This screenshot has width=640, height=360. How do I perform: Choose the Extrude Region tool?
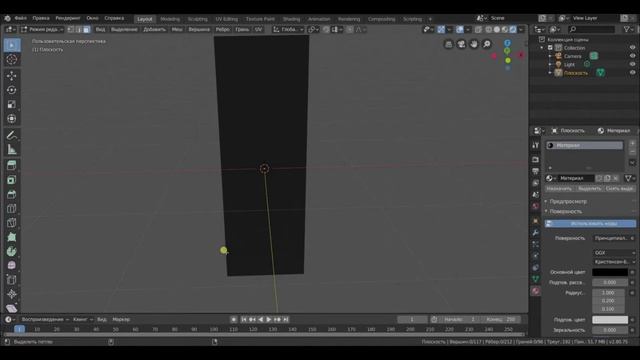12,165
